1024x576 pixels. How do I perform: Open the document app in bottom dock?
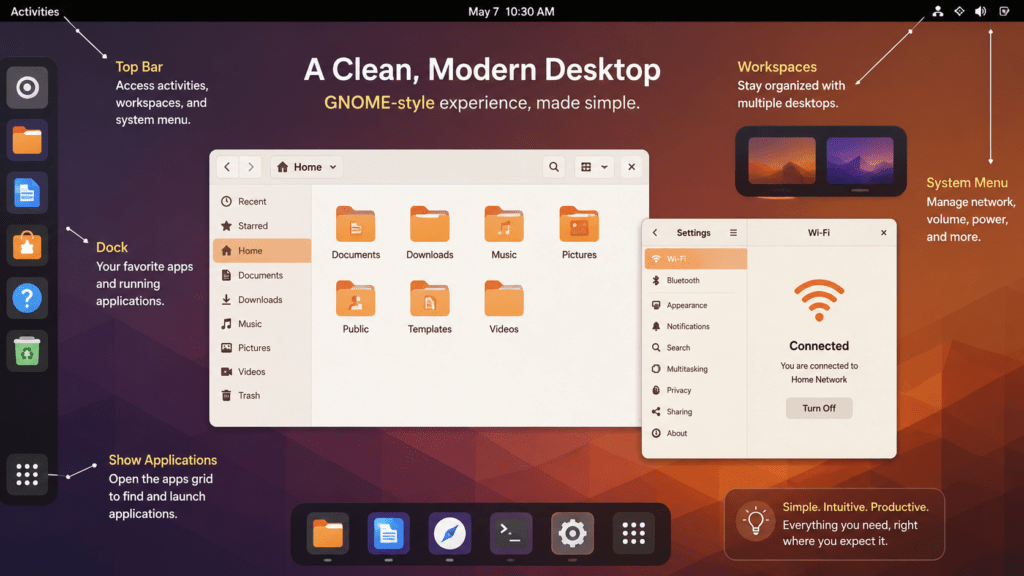389,534
